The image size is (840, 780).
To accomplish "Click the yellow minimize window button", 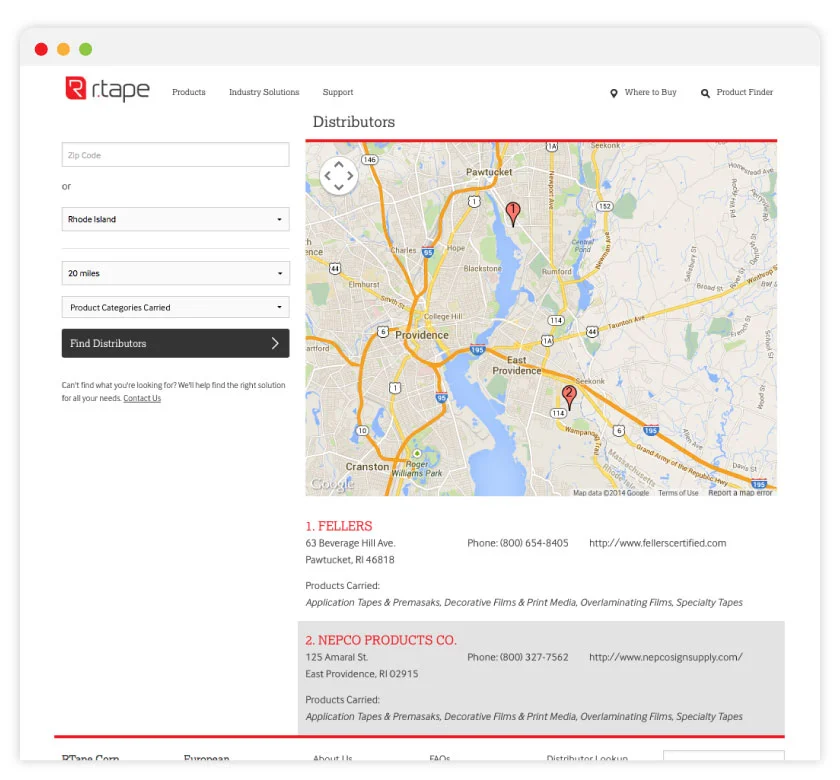I will (63, 49).
